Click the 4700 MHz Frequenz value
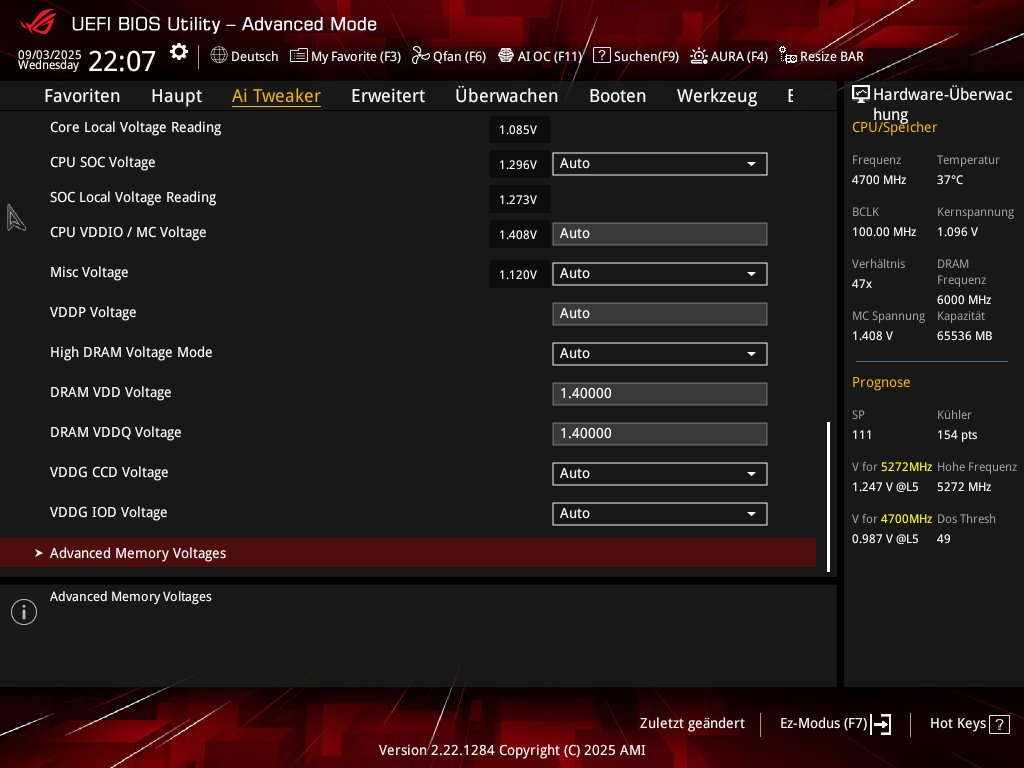 point(879,180)
